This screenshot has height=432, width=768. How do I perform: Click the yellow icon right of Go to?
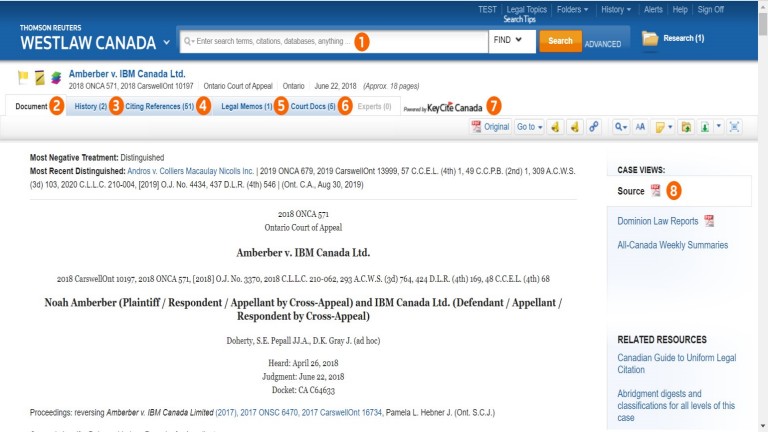555,127
